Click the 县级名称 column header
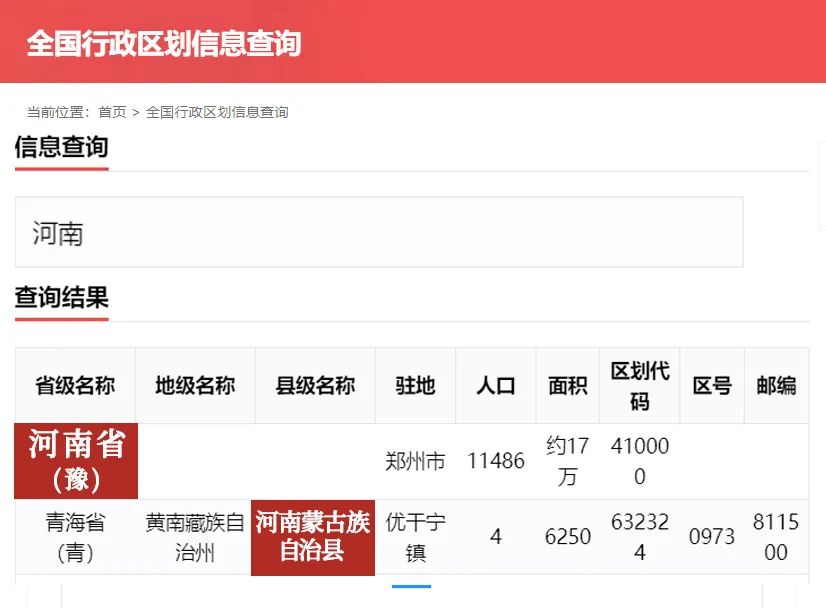826x608 pixels. [x=315, y=386]
